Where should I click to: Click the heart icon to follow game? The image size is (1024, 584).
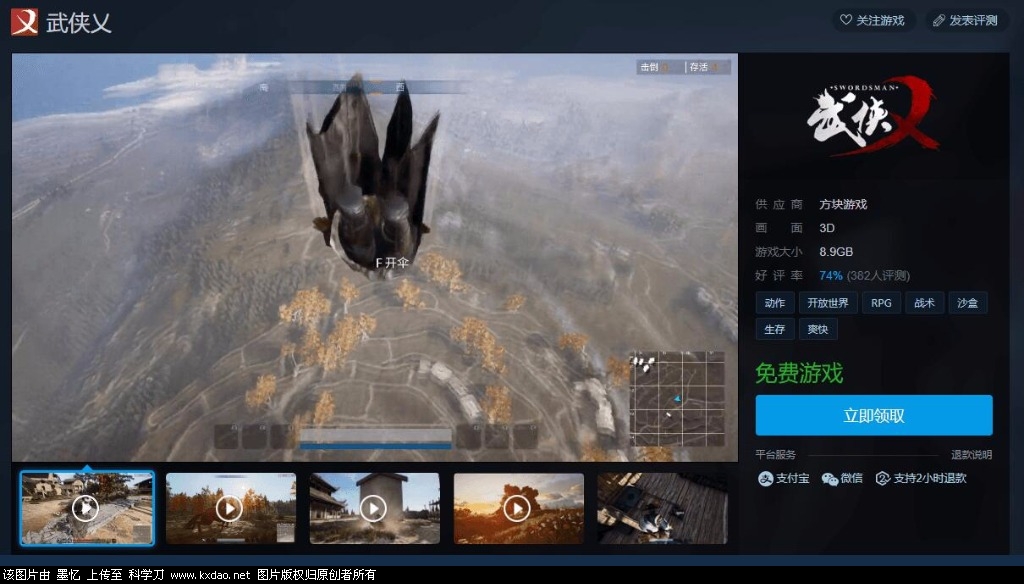click(846, 20)
